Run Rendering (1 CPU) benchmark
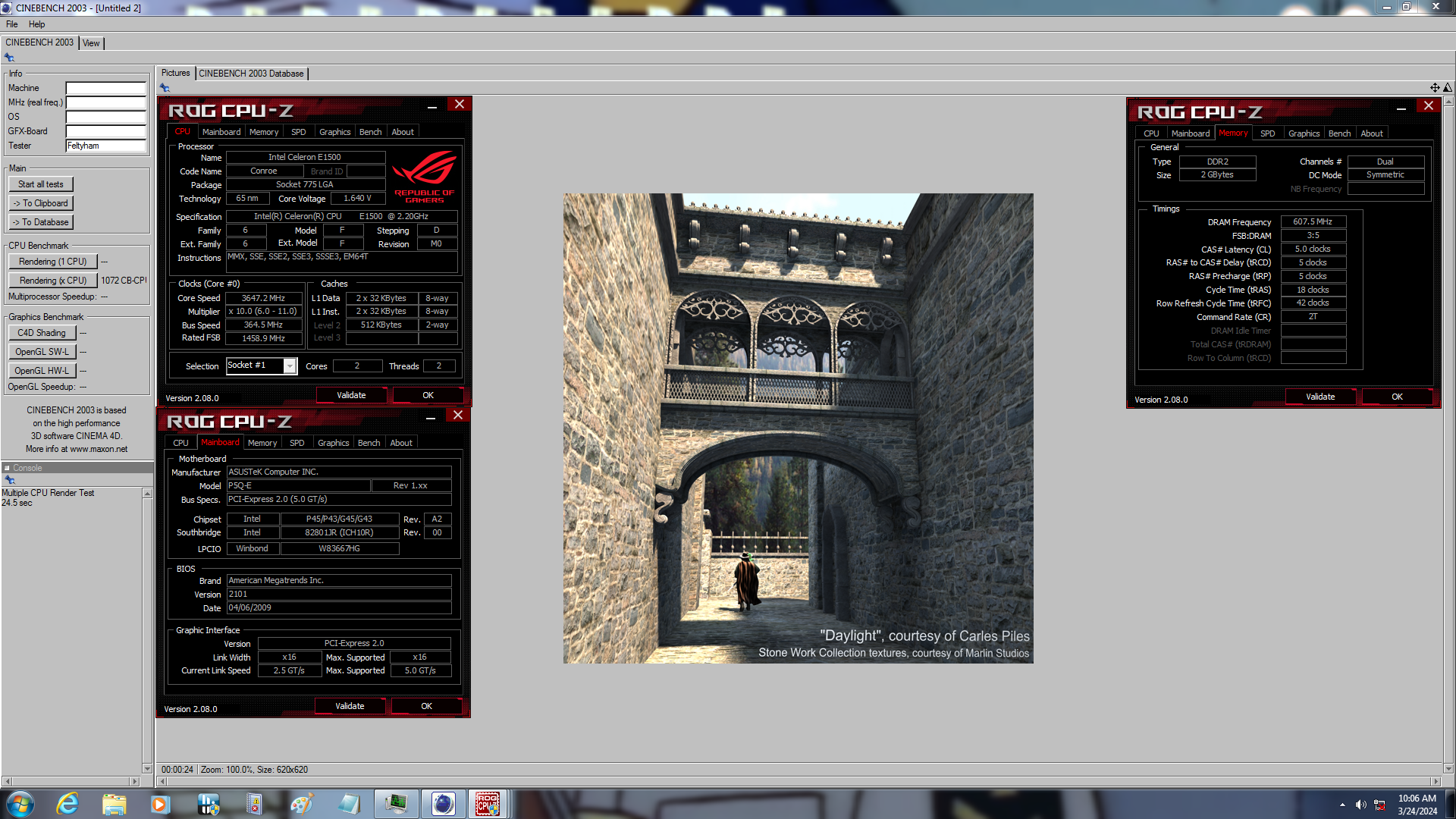This screenshot has height=819, width=1456. (53, 262)
